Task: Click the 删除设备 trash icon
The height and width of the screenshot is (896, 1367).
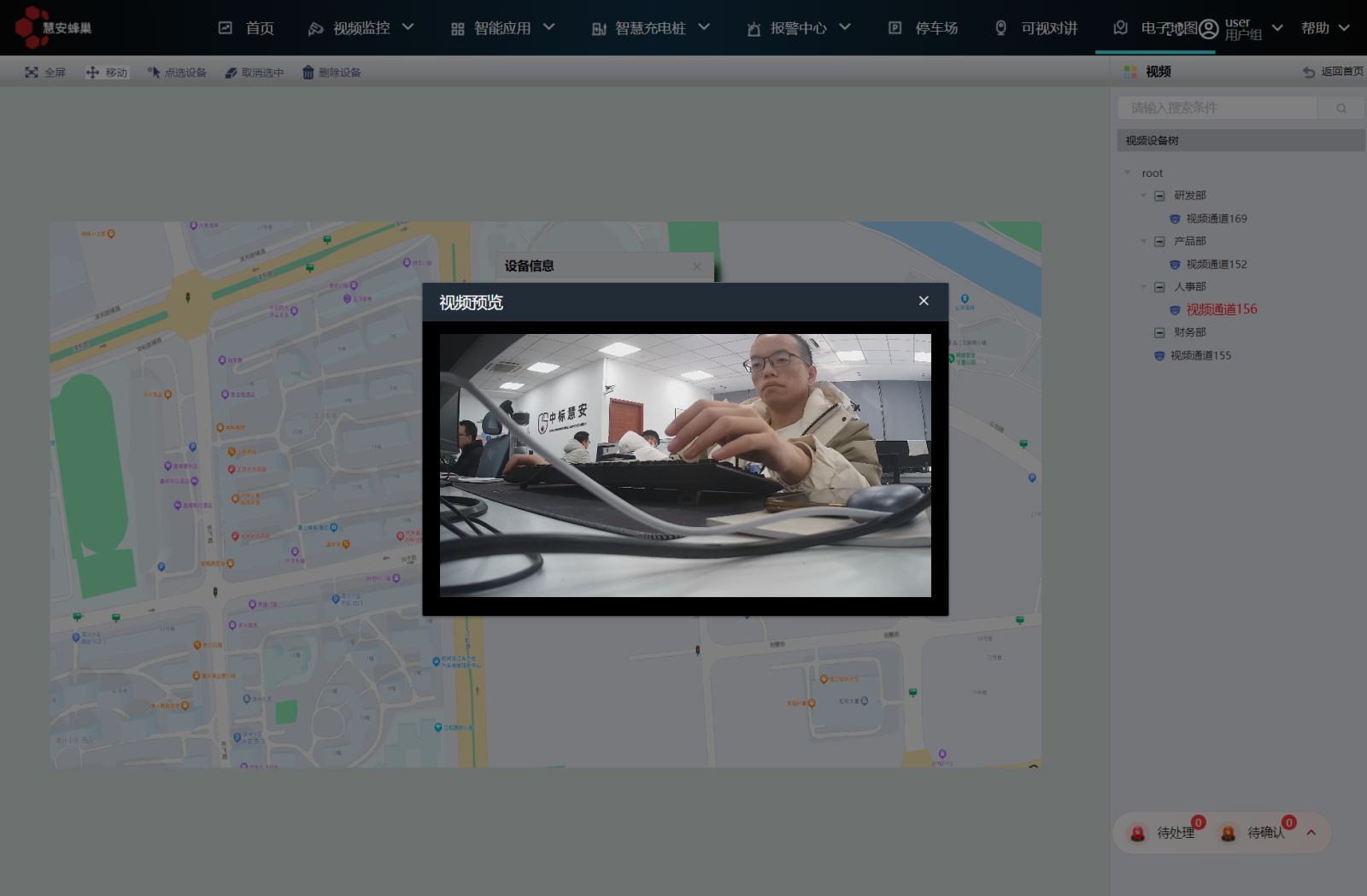Action: (308, 73)
